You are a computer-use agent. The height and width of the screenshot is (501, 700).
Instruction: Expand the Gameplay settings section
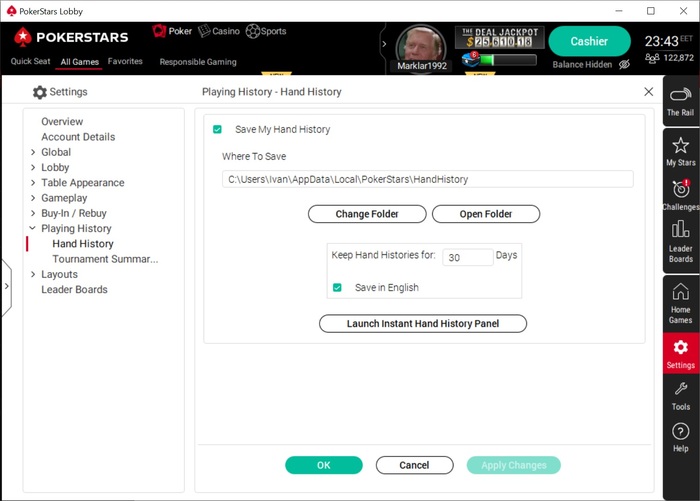point(33,198)
